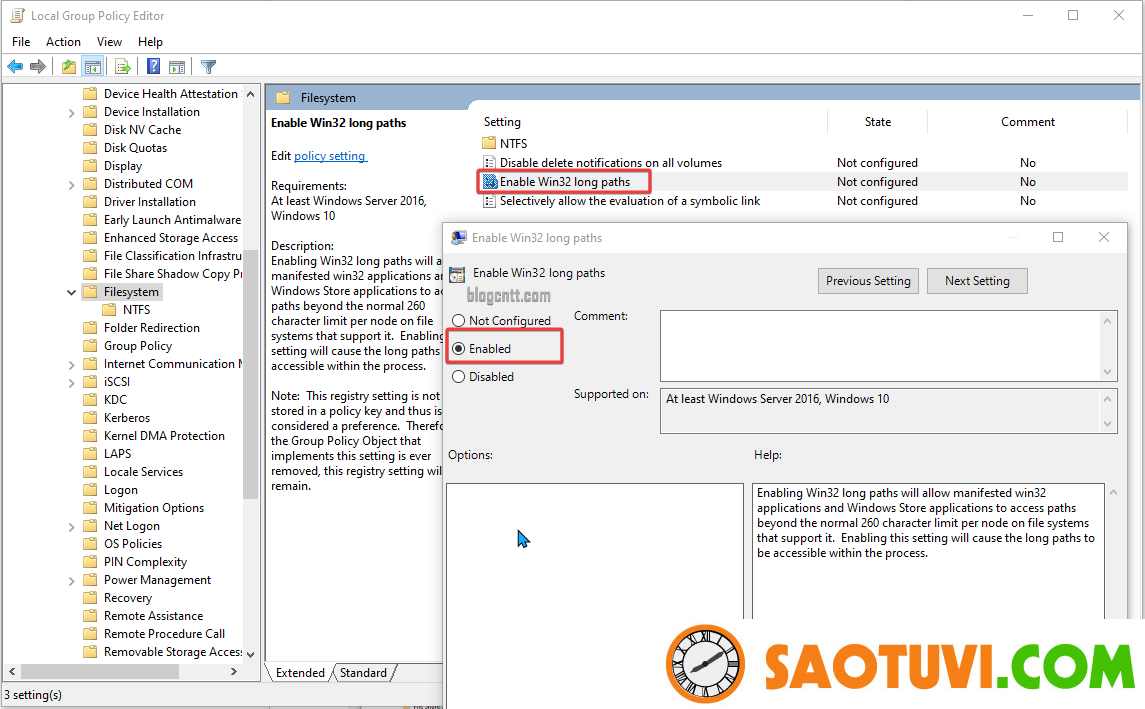
Task: Select the Not Configured radio button
Action: tap(459, 321)
